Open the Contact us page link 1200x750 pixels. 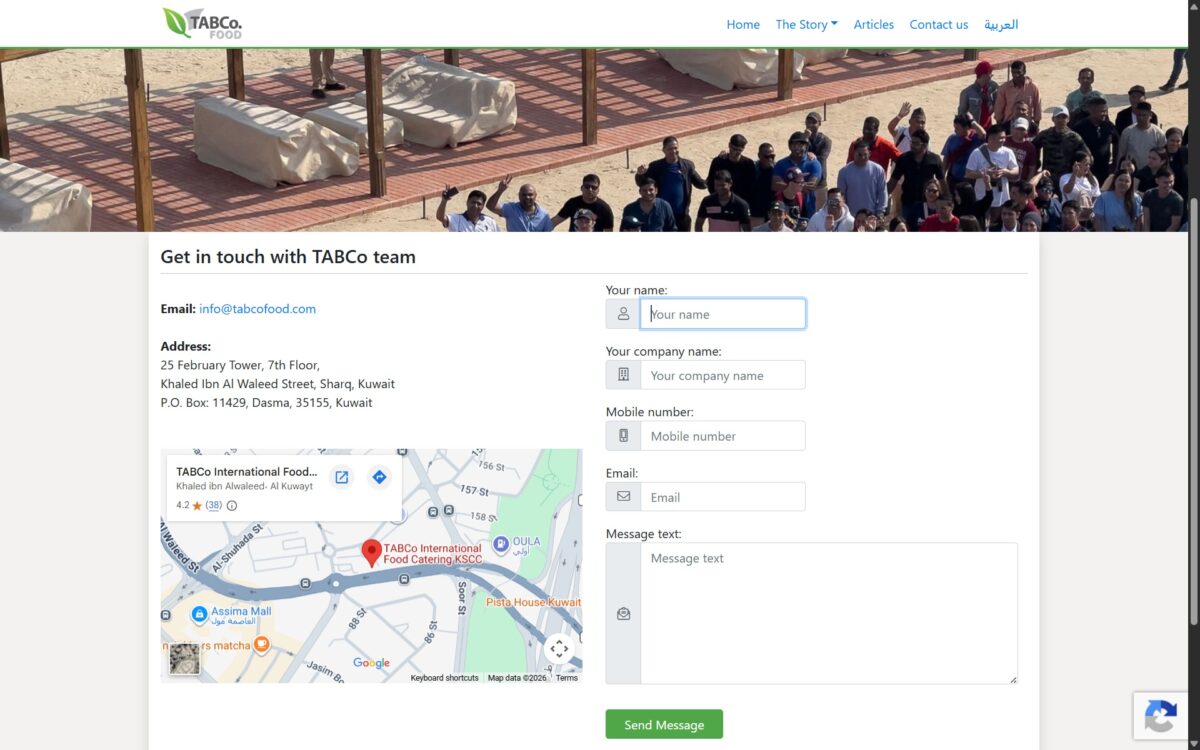(939, 24)
